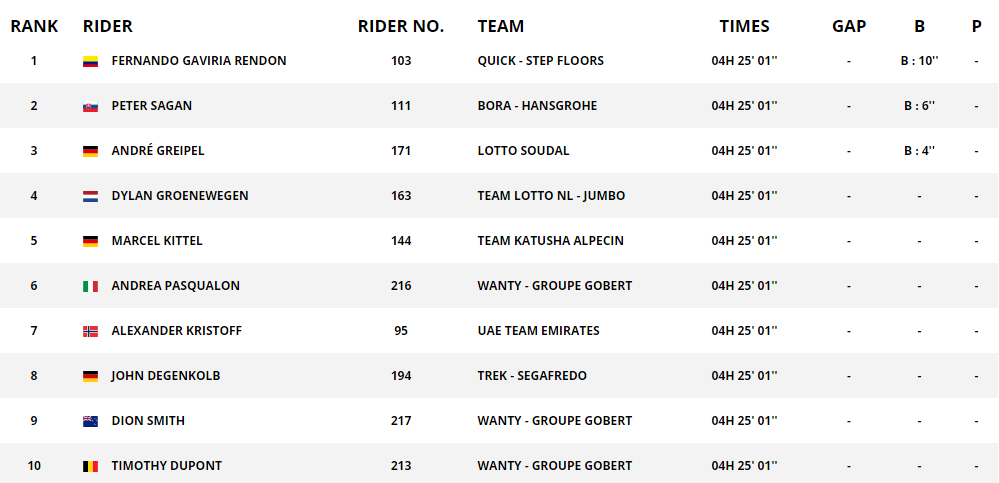This screenshot has width=999, height=483.
Task: Click the German flag next to André Greipel
Action: click(90, 152)
